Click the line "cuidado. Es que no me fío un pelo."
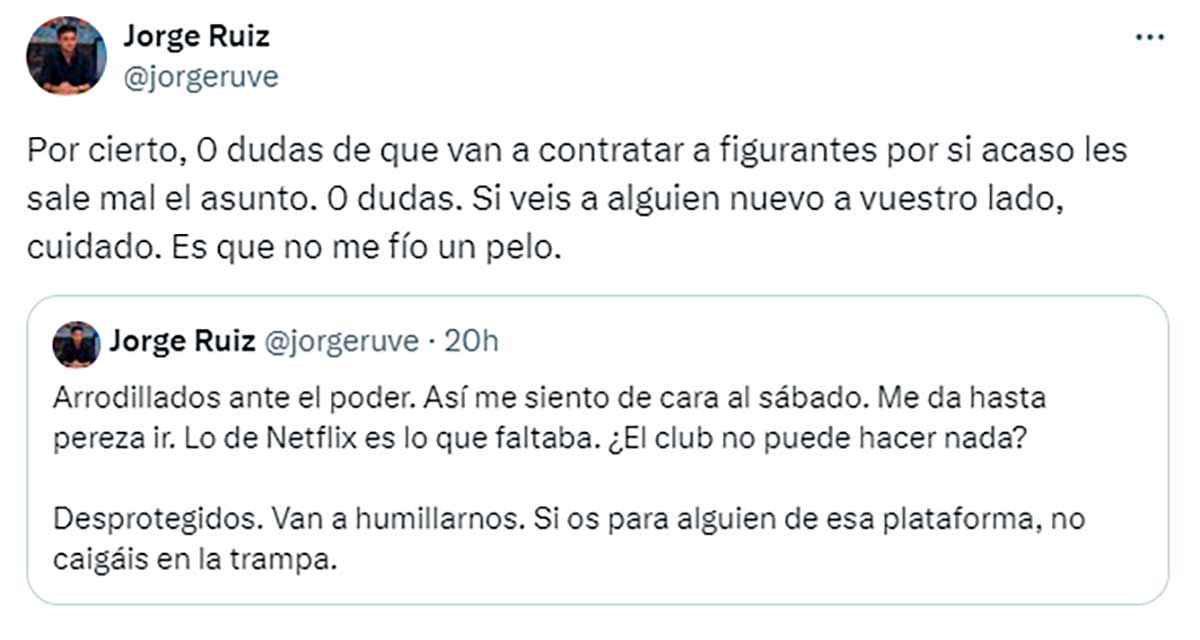Image resolution: width=1200 pixels, height=640 pixels. (289, 248)
